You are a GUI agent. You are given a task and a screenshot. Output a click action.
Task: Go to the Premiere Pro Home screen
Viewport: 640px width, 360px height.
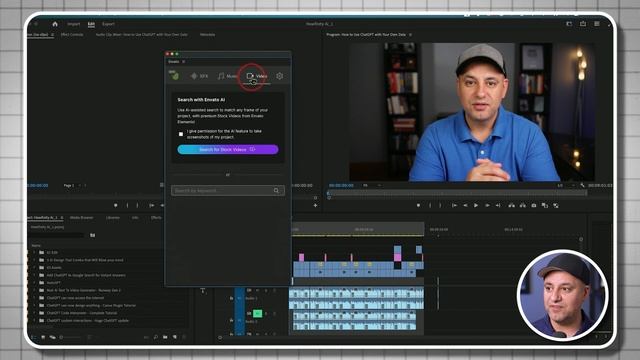point(55,24)
